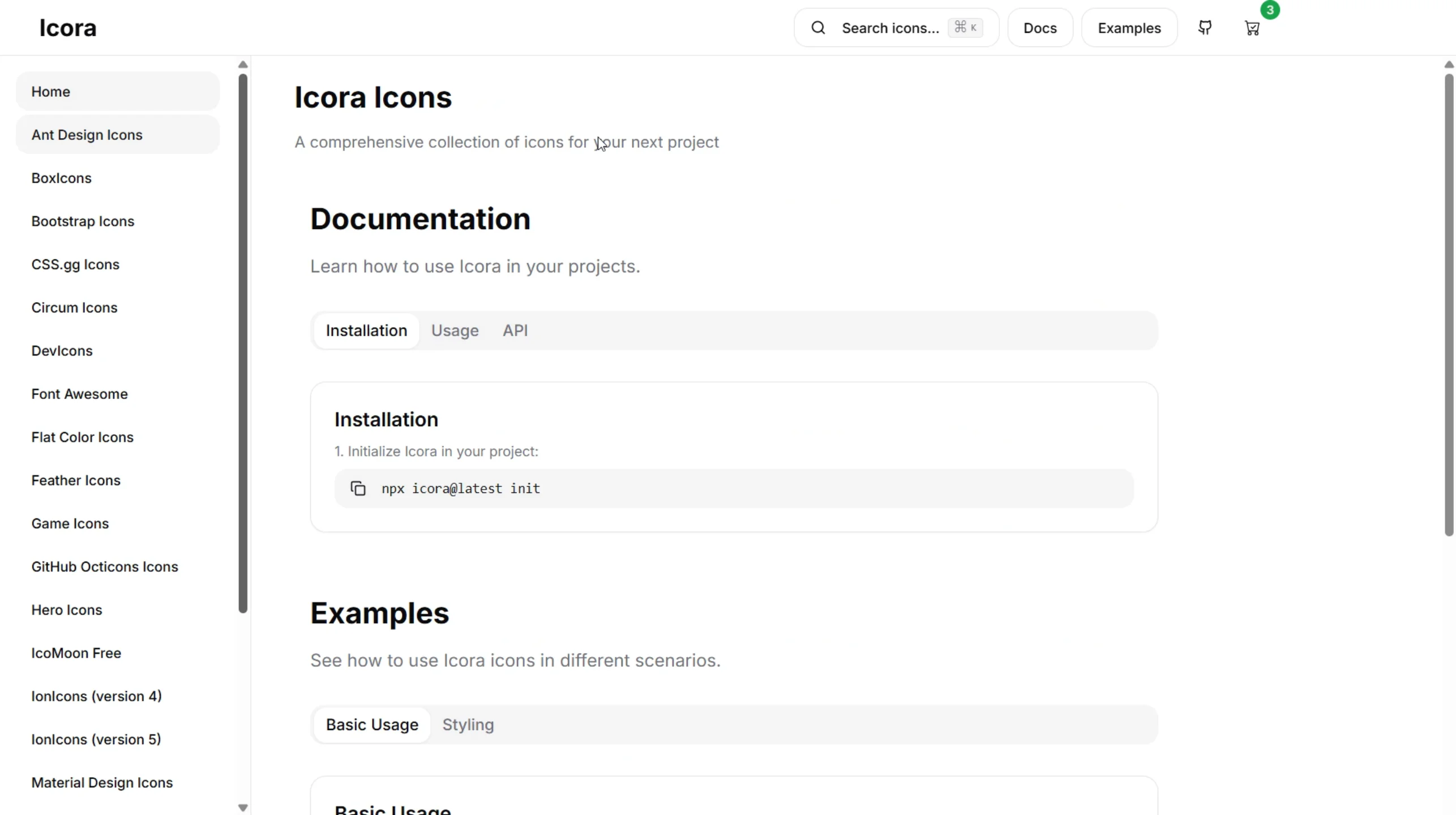Select the Styling tab under Examples
Screen dimensions: 1456x815
pos(468,725)
